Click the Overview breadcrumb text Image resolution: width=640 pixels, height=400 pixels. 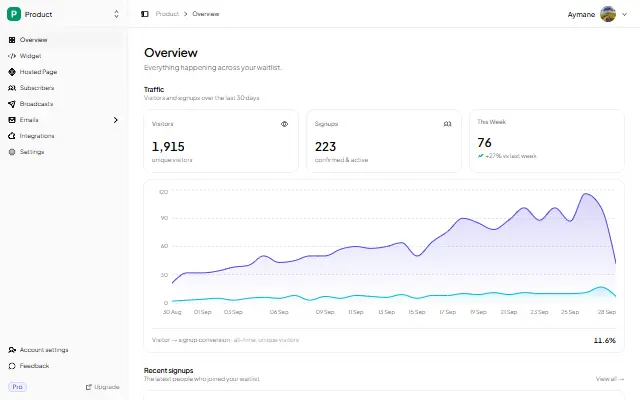pyautogui.click(x=206, y=14)
